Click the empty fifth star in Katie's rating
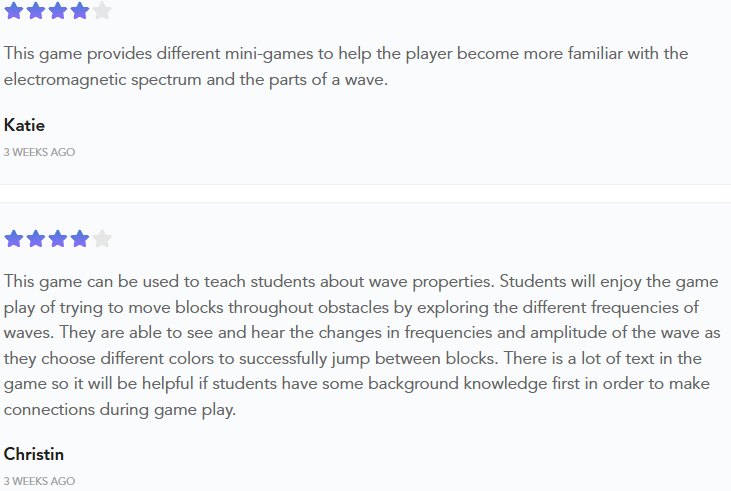The width and height of the screenshot is (731, 491). click(102, 10)
